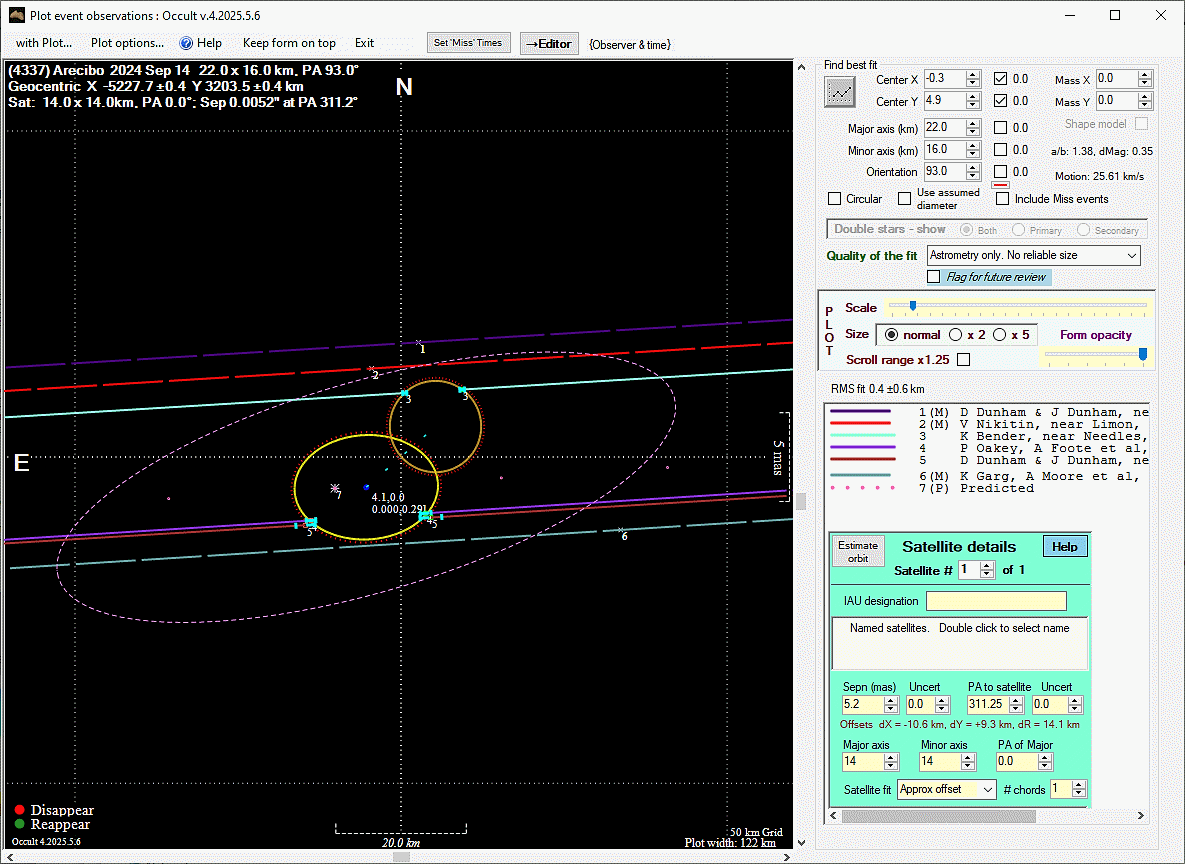
Task: Click the Set 'Miss' Times button
Action: pos(469,43)
